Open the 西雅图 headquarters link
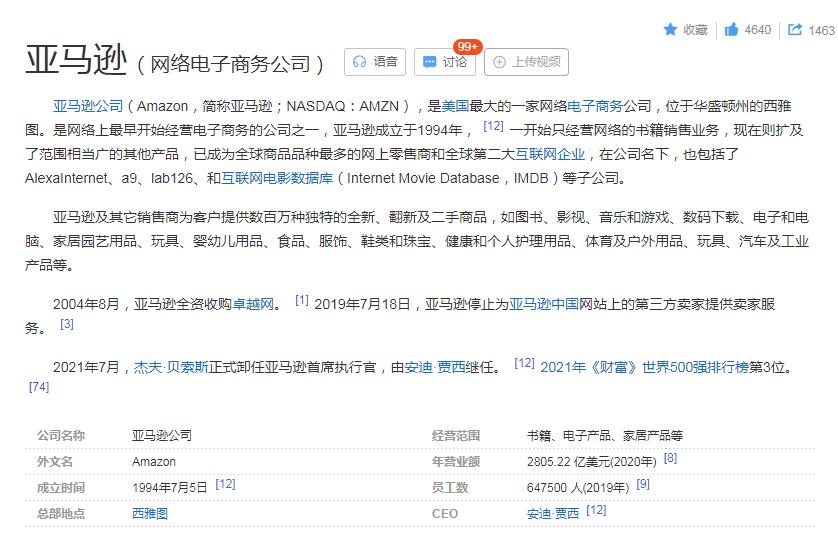The height and width of the screenshot is (545, 838). (150, 513)
